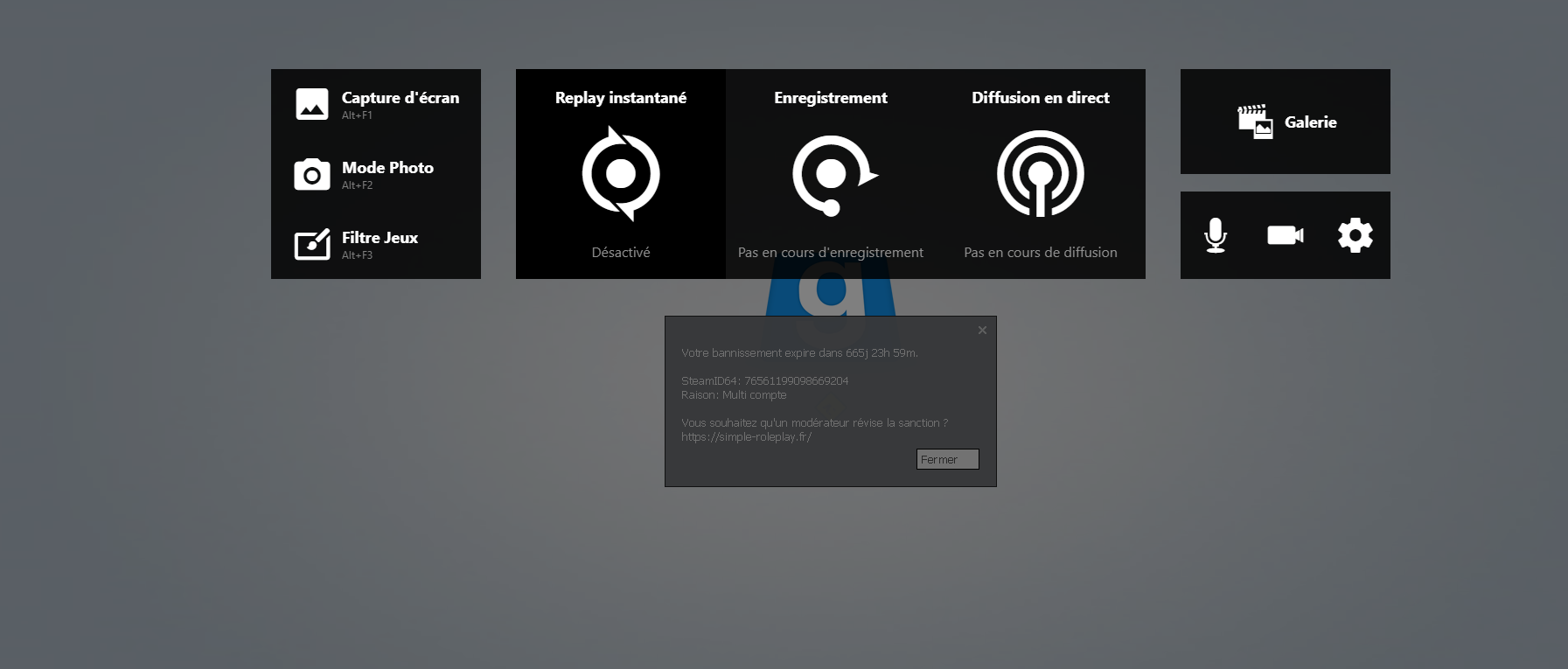Select the Capture d'écran label
The height and width of the screenshot is (669, 1568).
tap(401, 98)
